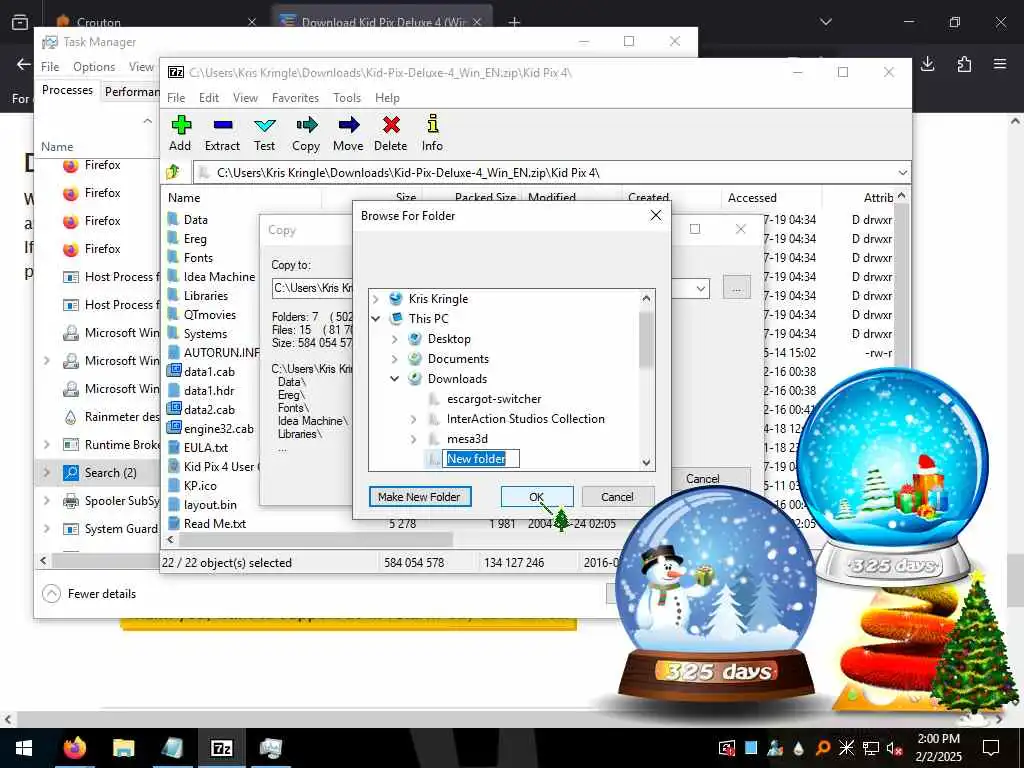The height and width of the screenshot is (768, 1024).
Task: Open the 7-Zip File menu
Action: tap(176, 98)
